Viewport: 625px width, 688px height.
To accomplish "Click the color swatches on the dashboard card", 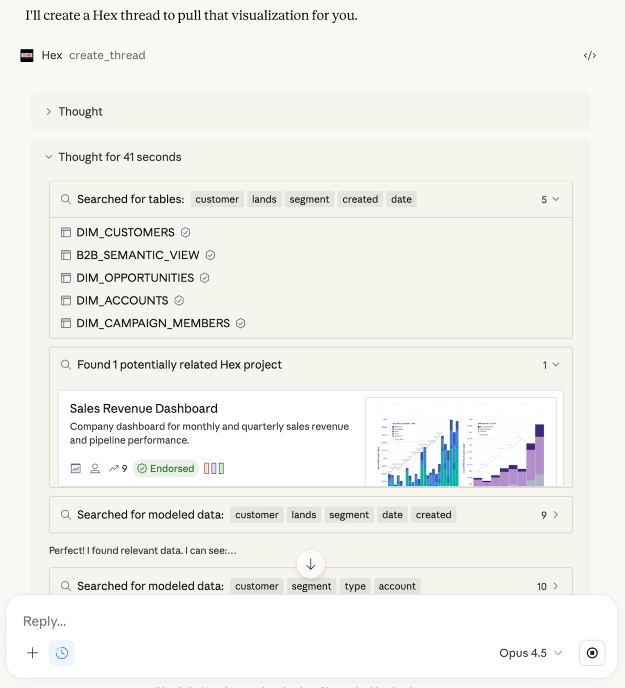I will click(x=214, y=468).
